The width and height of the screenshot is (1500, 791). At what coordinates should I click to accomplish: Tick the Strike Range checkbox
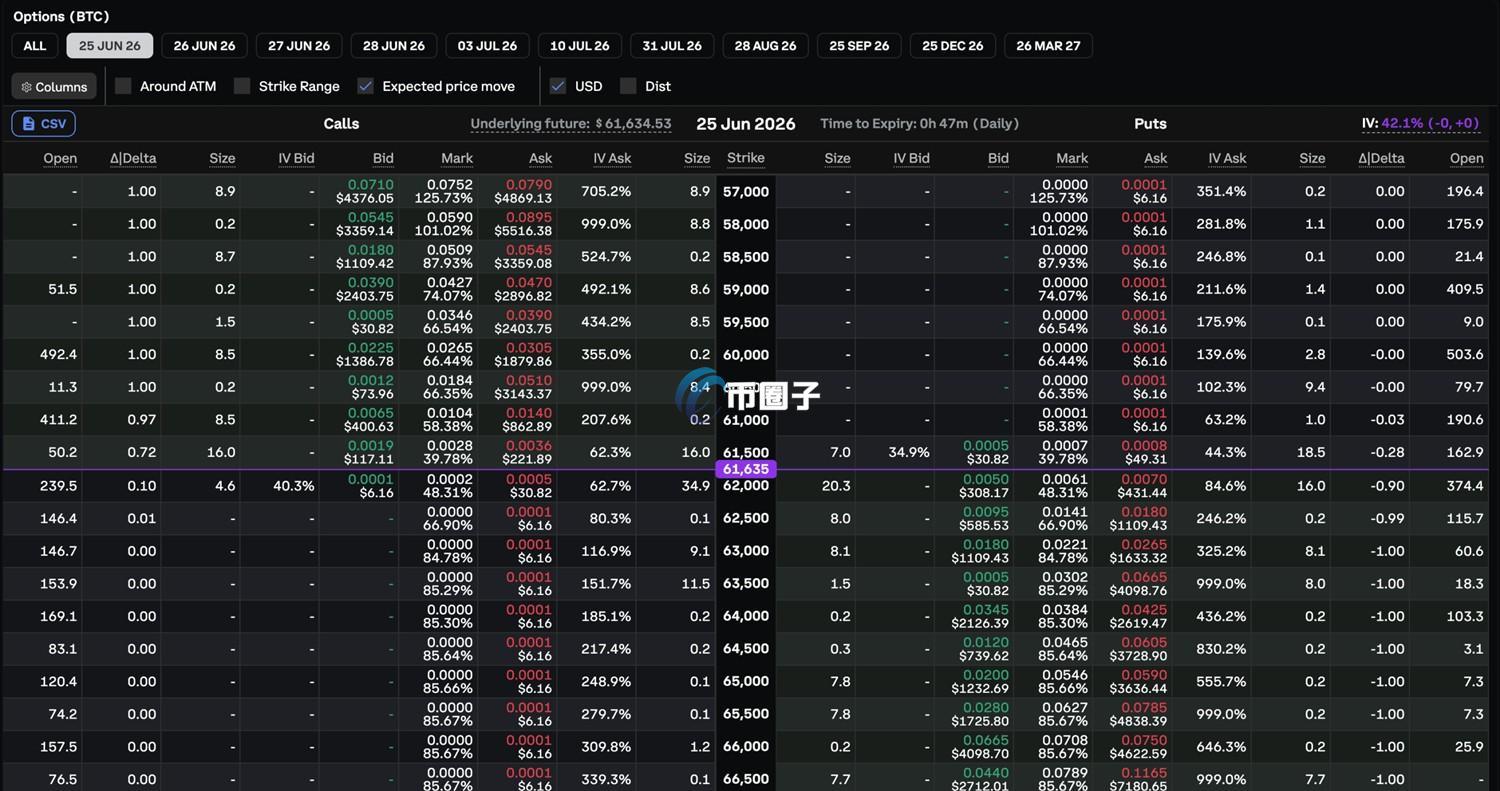click(x=242, y=86)
